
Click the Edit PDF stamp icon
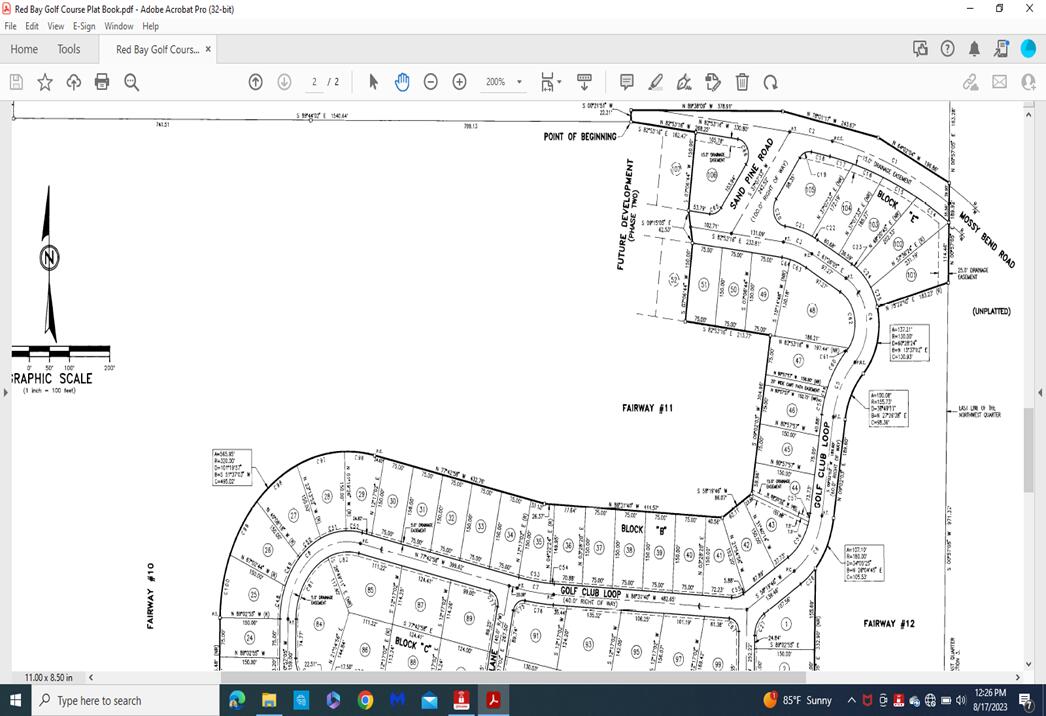pyautogui.click(x=712, y=82)
